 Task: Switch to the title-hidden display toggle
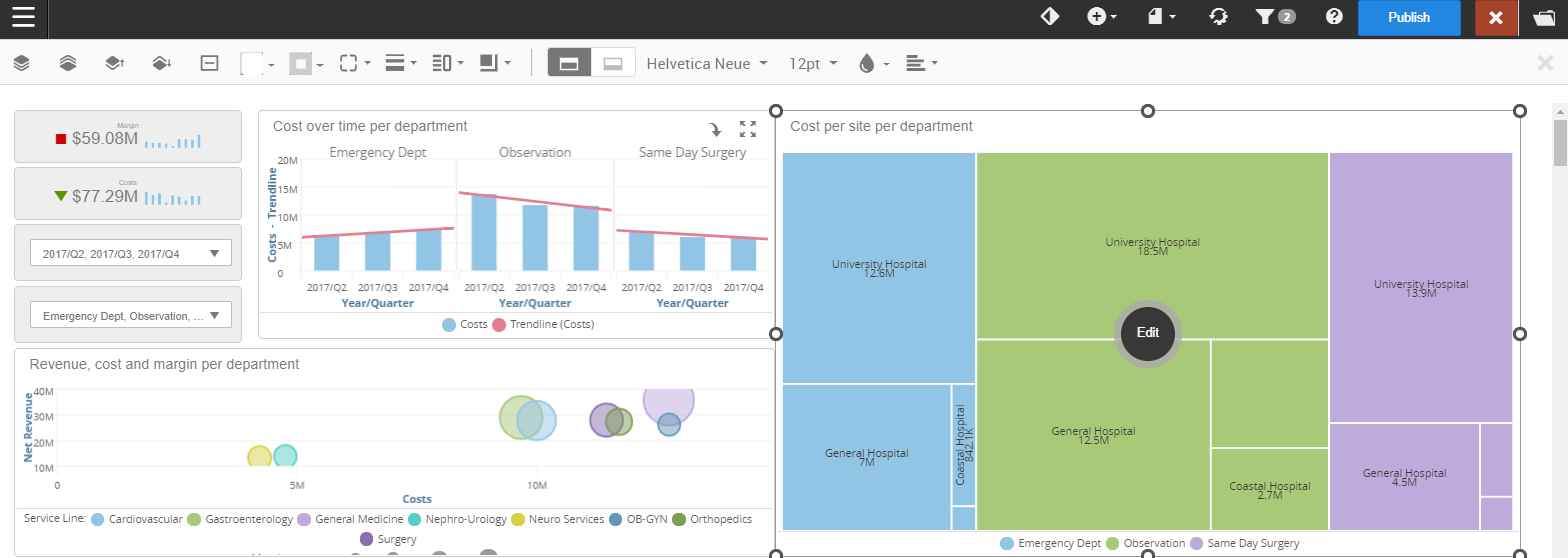click(x=613, y=63)
